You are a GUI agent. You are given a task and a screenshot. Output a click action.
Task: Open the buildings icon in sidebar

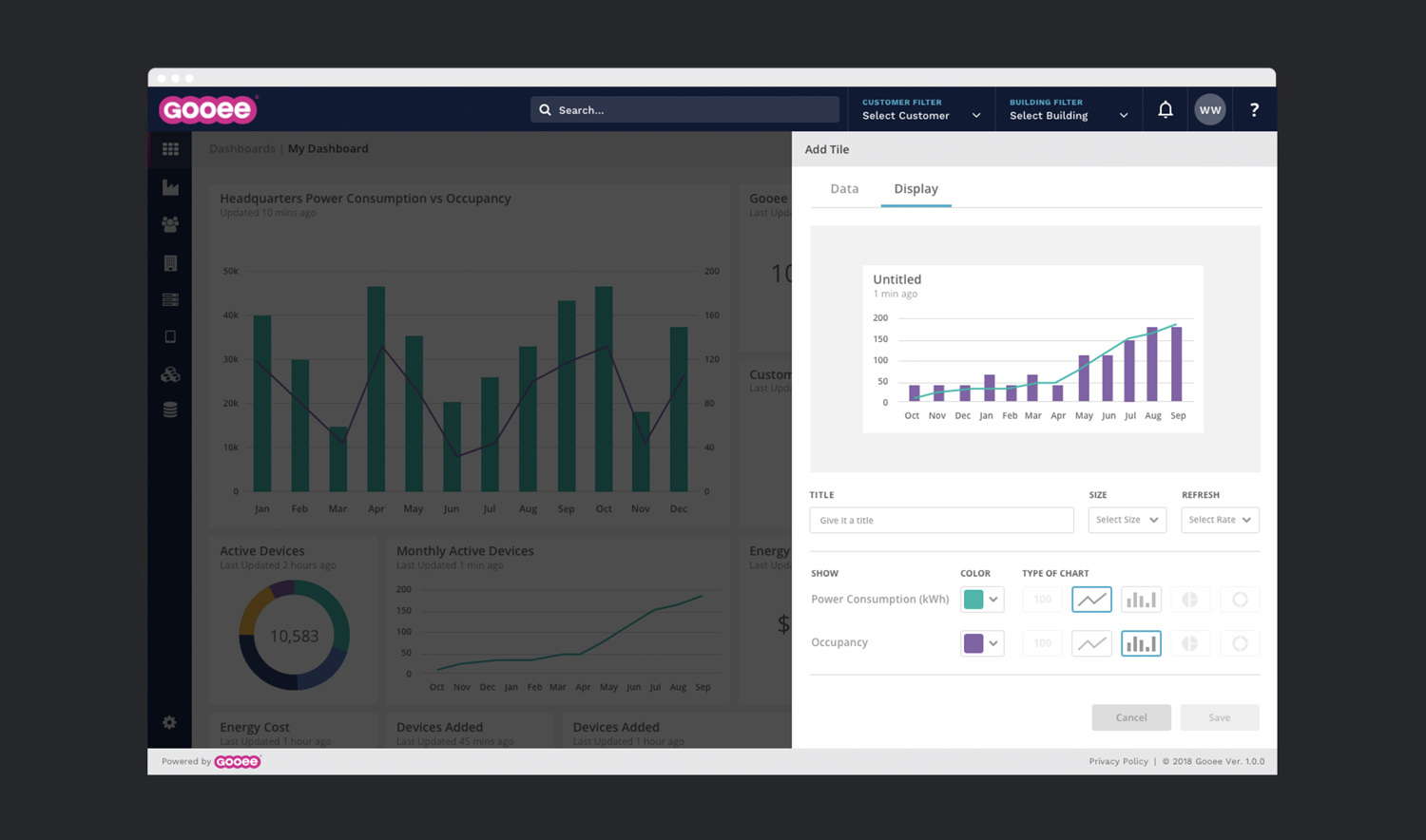click(x=170, y=263)
